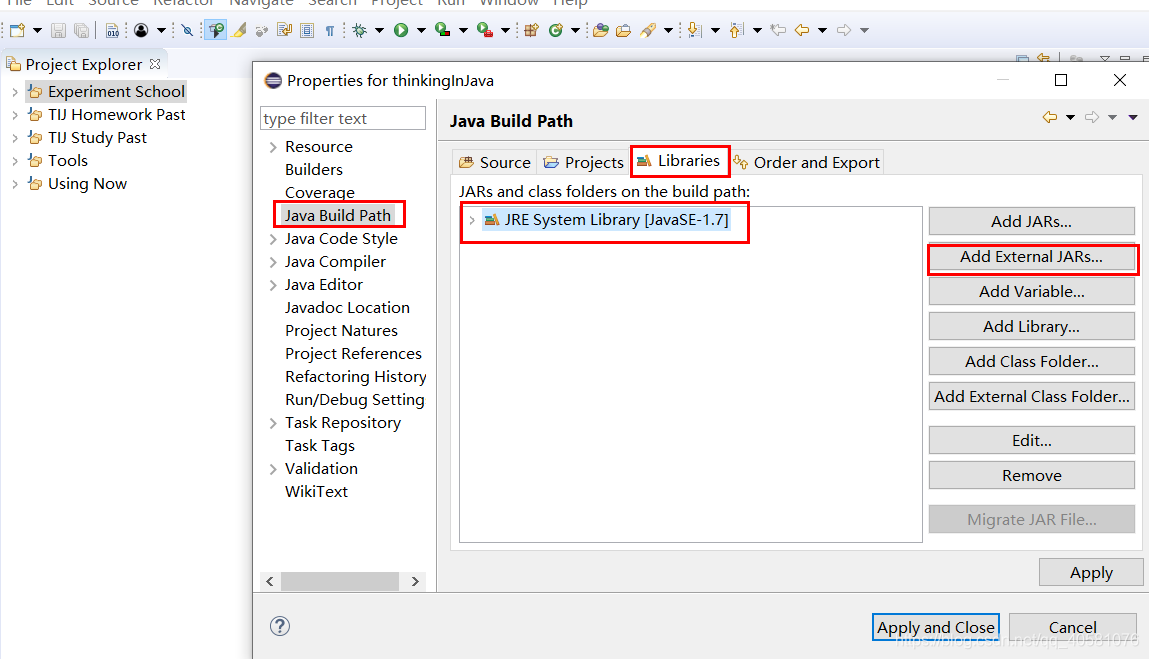Click the Add Library... button
This screenshot has width=1149, height=659.
tap(1031, 326)
